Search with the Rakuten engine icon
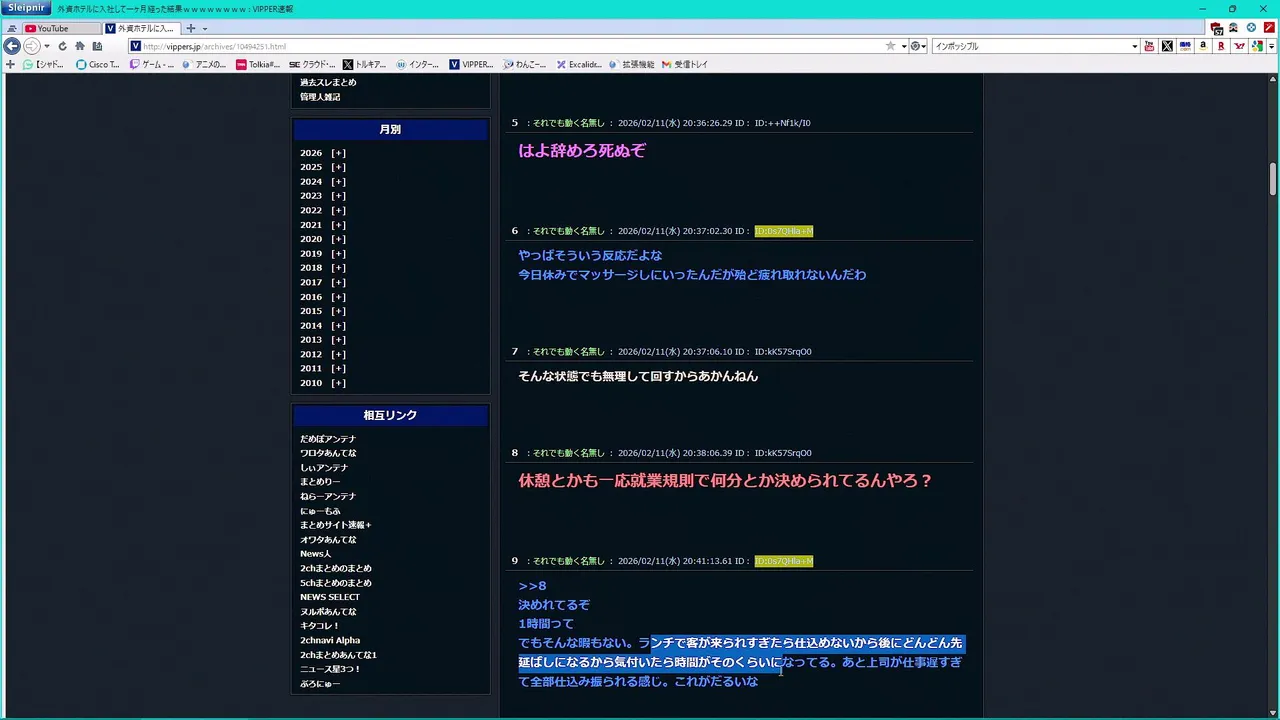 [x=1221, y=46]
